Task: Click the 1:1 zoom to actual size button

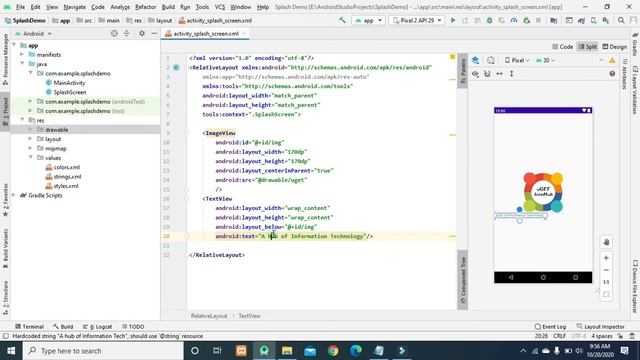Action: coord(606,282)
